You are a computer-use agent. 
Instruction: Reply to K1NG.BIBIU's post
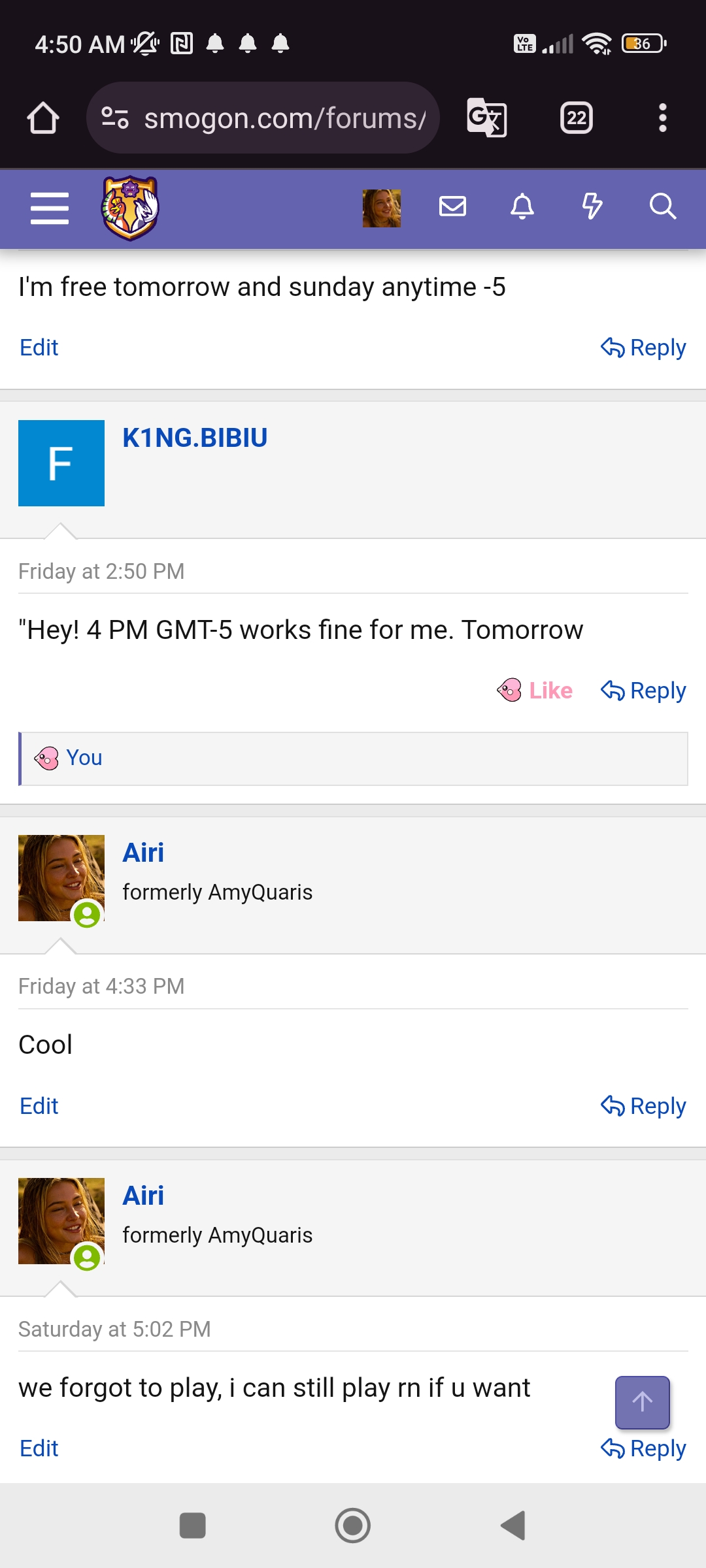pyautogui.click(x=644, y=691)
